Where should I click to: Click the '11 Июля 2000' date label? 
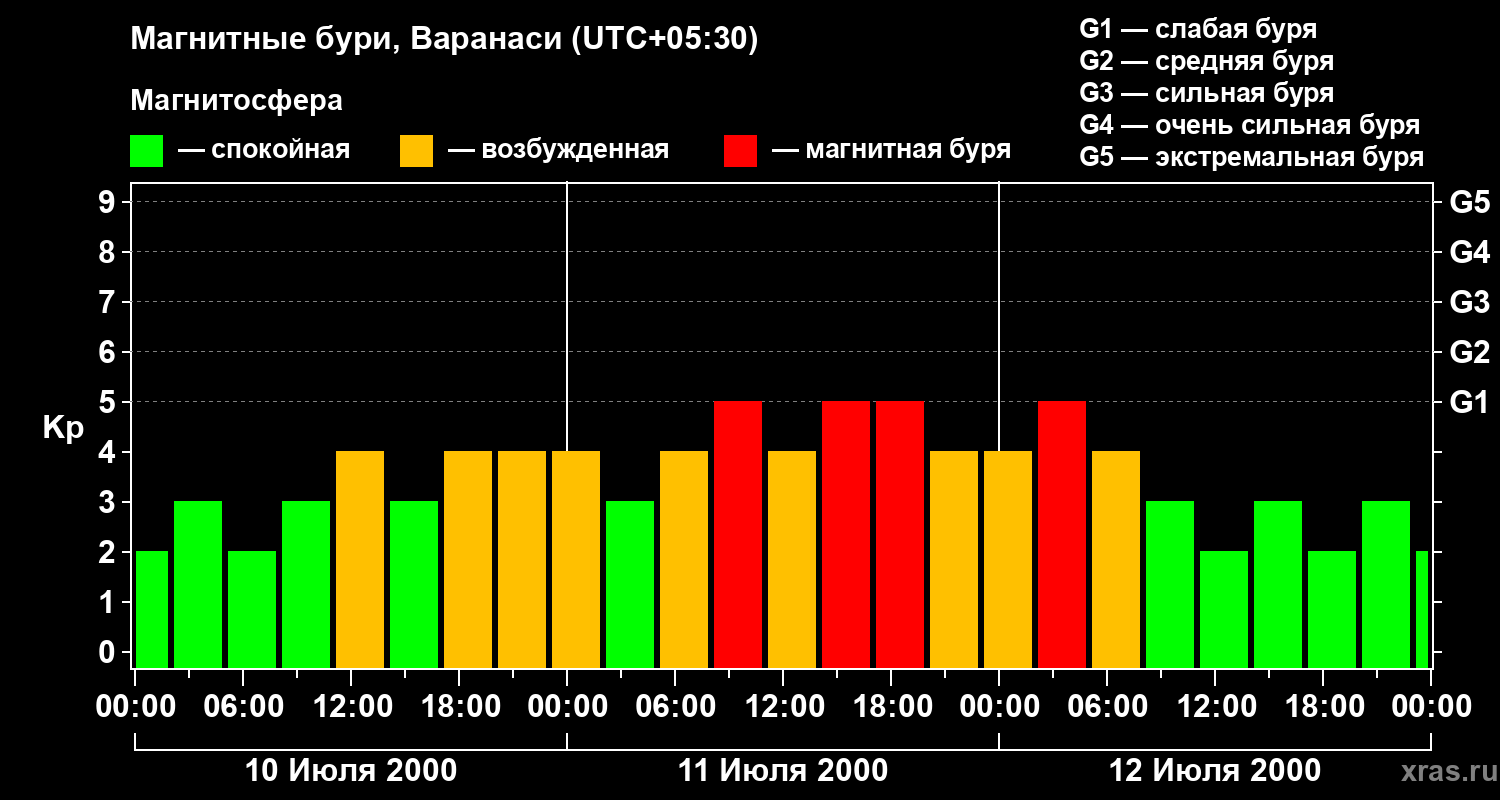[783, 771]
